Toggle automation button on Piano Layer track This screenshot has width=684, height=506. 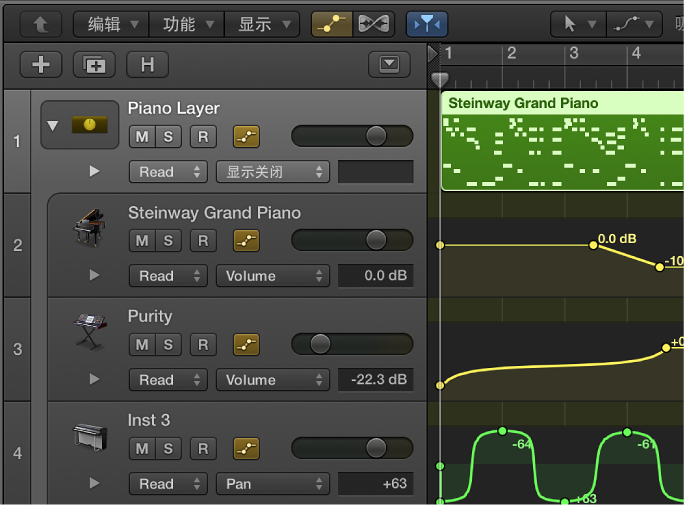coord(246,137)
